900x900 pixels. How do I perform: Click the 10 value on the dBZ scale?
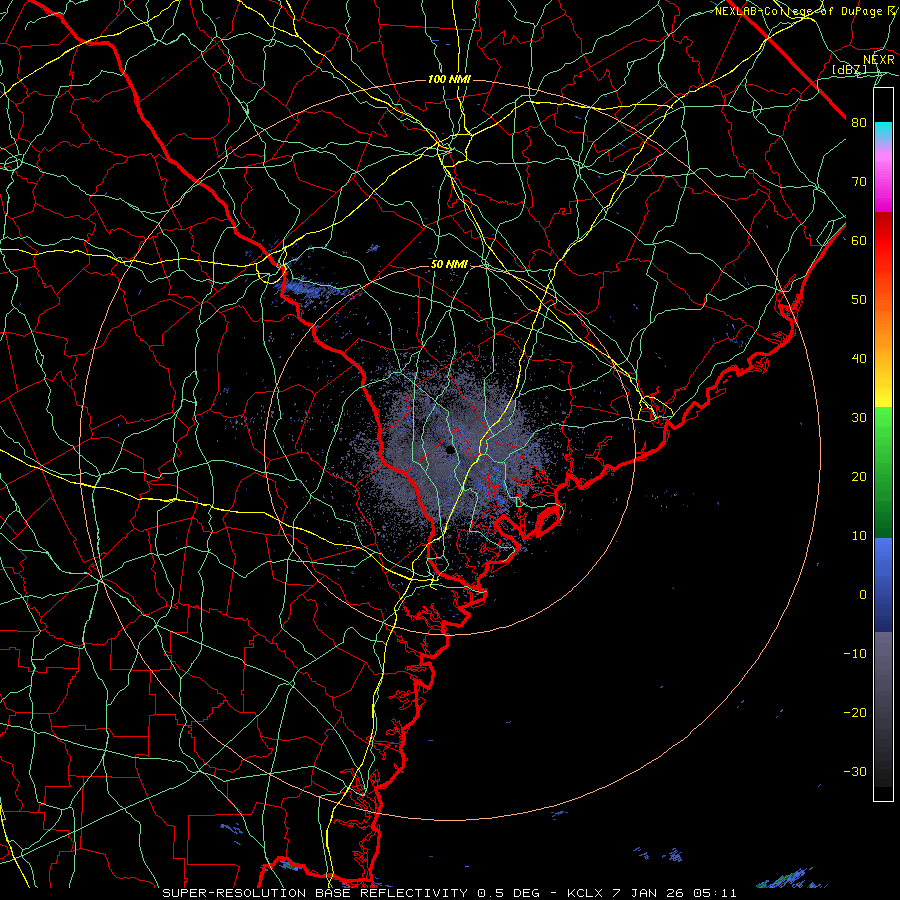[859, 536]
